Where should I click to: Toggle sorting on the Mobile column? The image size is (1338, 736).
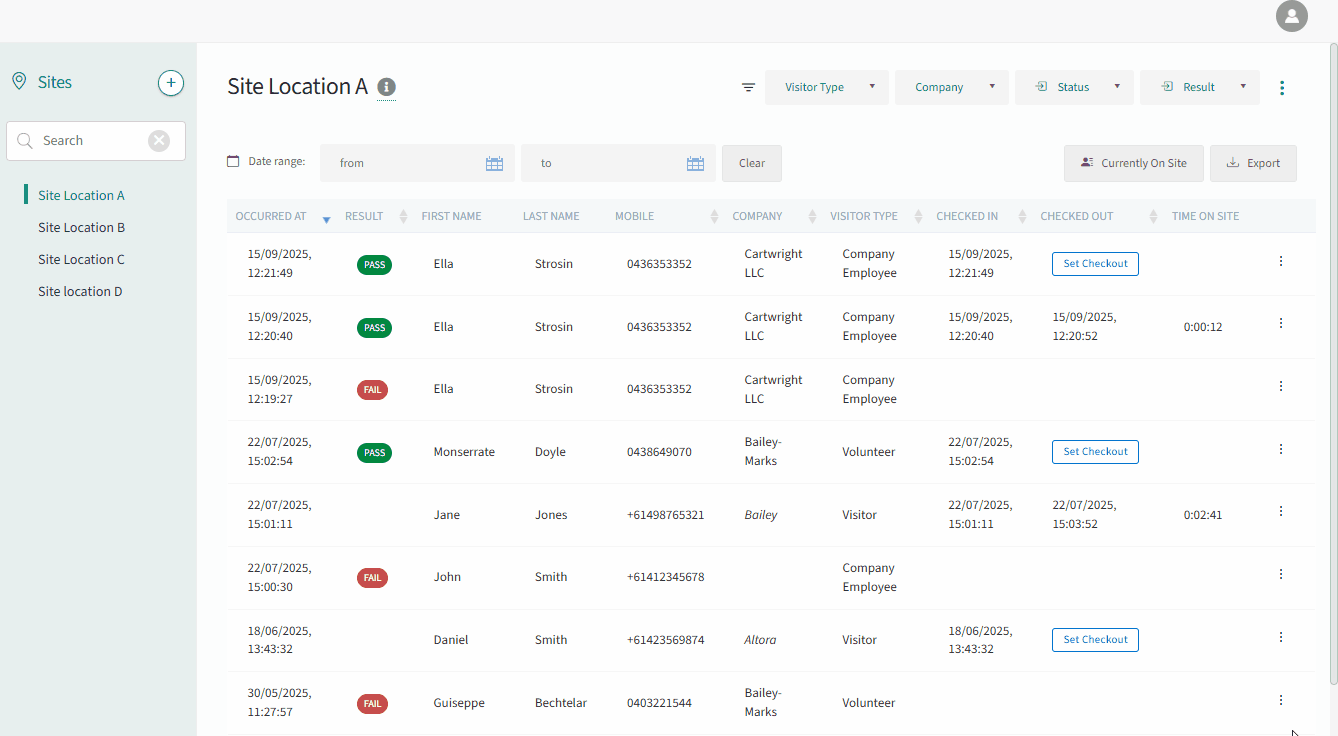(x=714, y=216)
